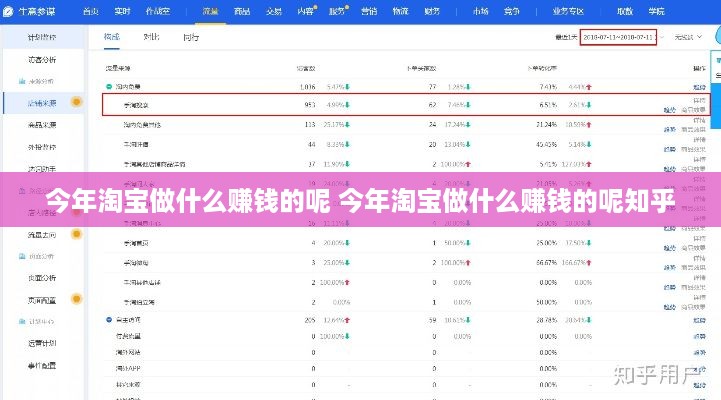Collapse the 自主访问 row with the blue circle

(109, 320)
